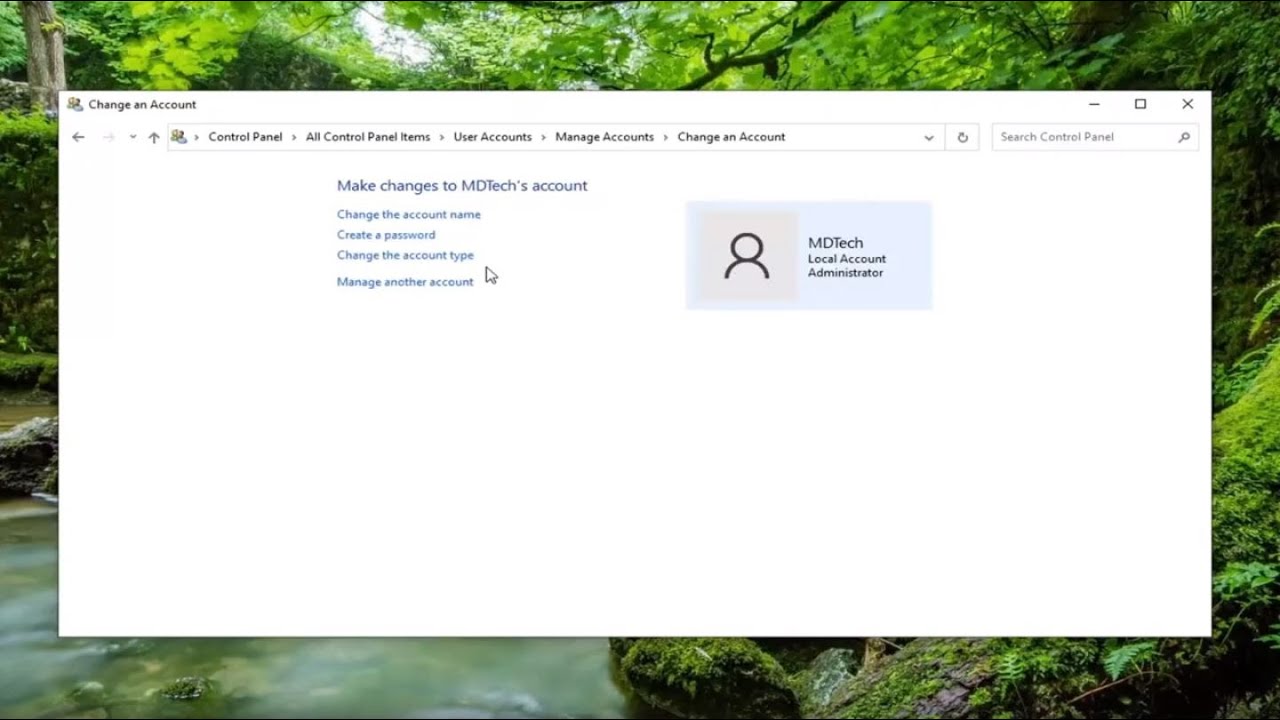Go to Manage Accounts breadcrumb
This screenshot has width=1280, height=720.
604,137
